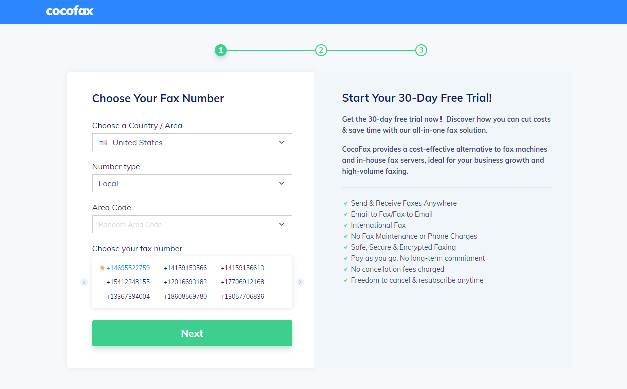Click the progress line between steps 1 and 2
Screen dimensions: 627x389
click(271, 50)
